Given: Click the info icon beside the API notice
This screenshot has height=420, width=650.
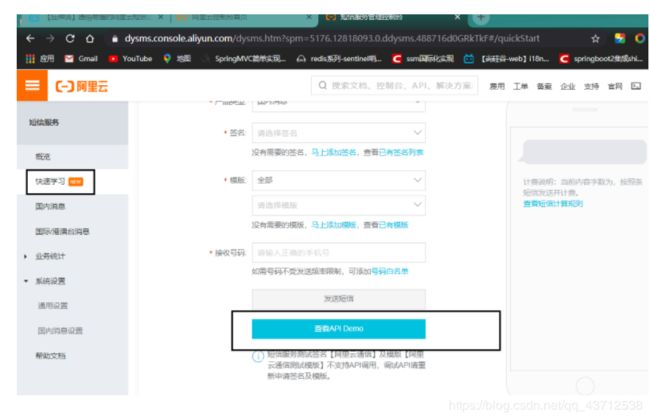Looking at the screenshot, I should pos(258,357).
